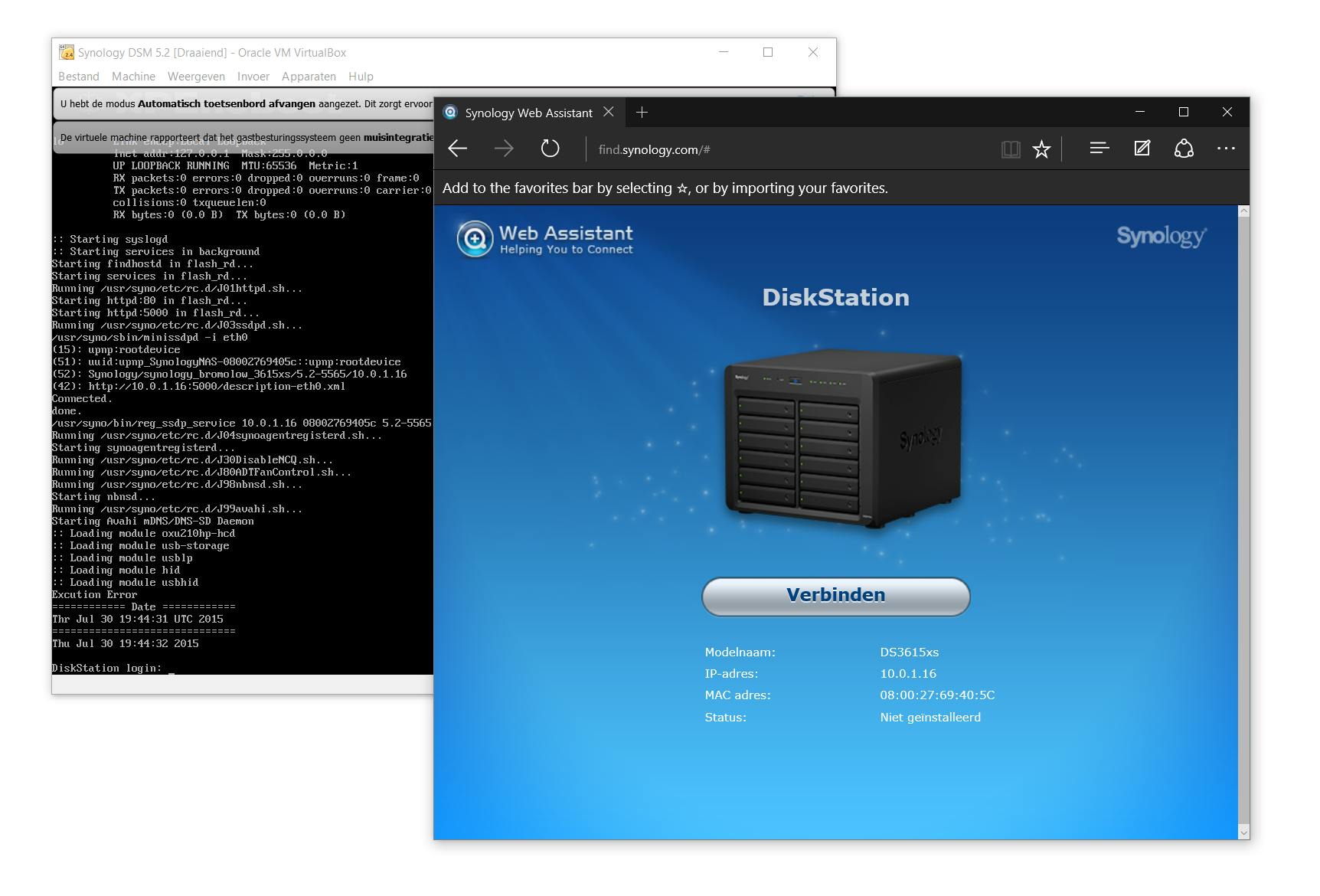The height and width of the screenshot is (896, 1320).
Task: Close the Synology Web Assistant tab
Action: point(609,112)
